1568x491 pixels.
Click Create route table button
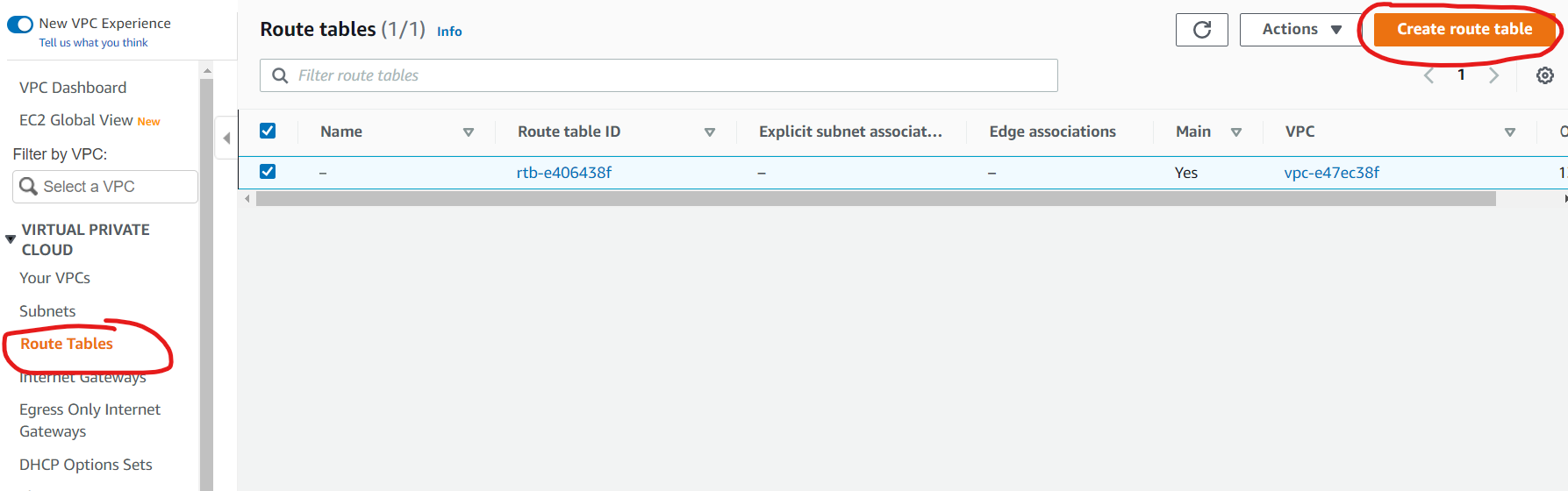coord(1464,30)
